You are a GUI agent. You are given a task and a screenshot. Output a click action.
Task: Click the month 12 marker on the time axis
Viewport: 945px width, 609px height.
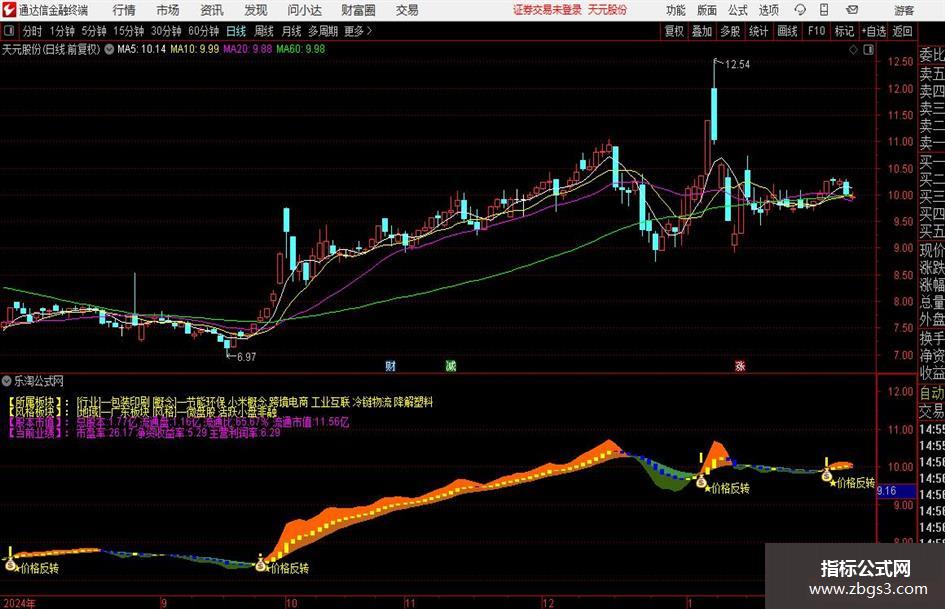click(548, 603)
